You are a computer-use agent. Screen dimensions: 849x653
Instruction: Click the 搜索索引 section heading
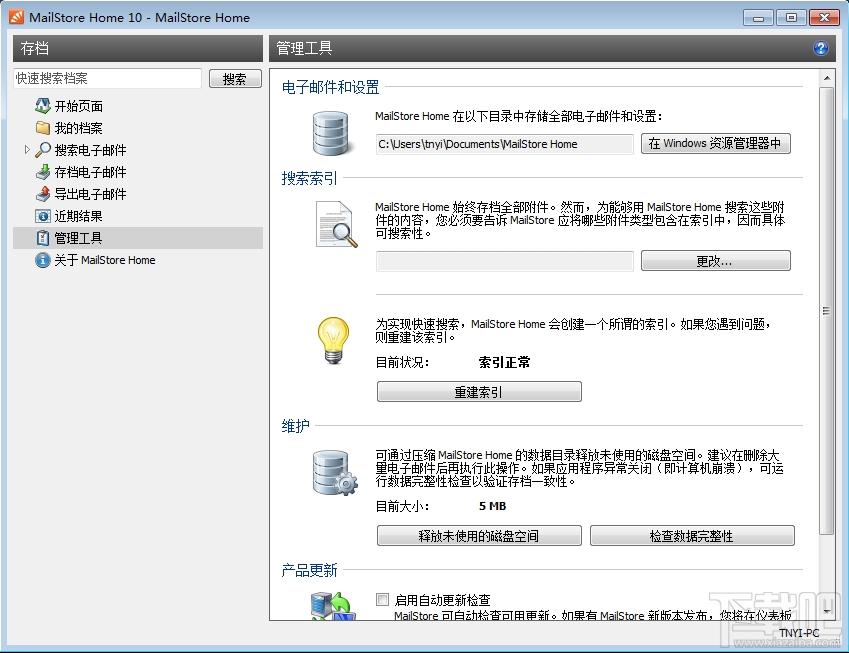pos(309,178)
